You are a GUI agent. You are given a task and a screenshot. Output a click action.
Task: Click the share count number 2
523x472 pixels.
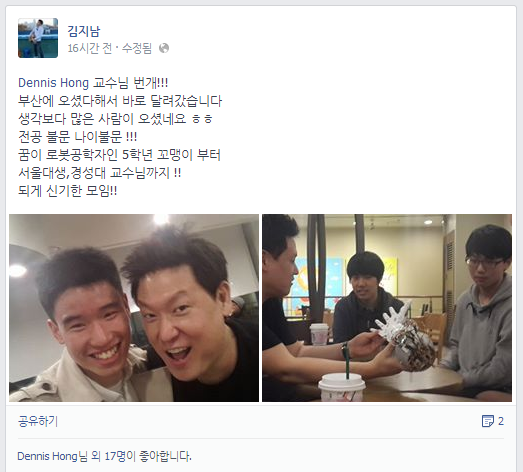501,421
